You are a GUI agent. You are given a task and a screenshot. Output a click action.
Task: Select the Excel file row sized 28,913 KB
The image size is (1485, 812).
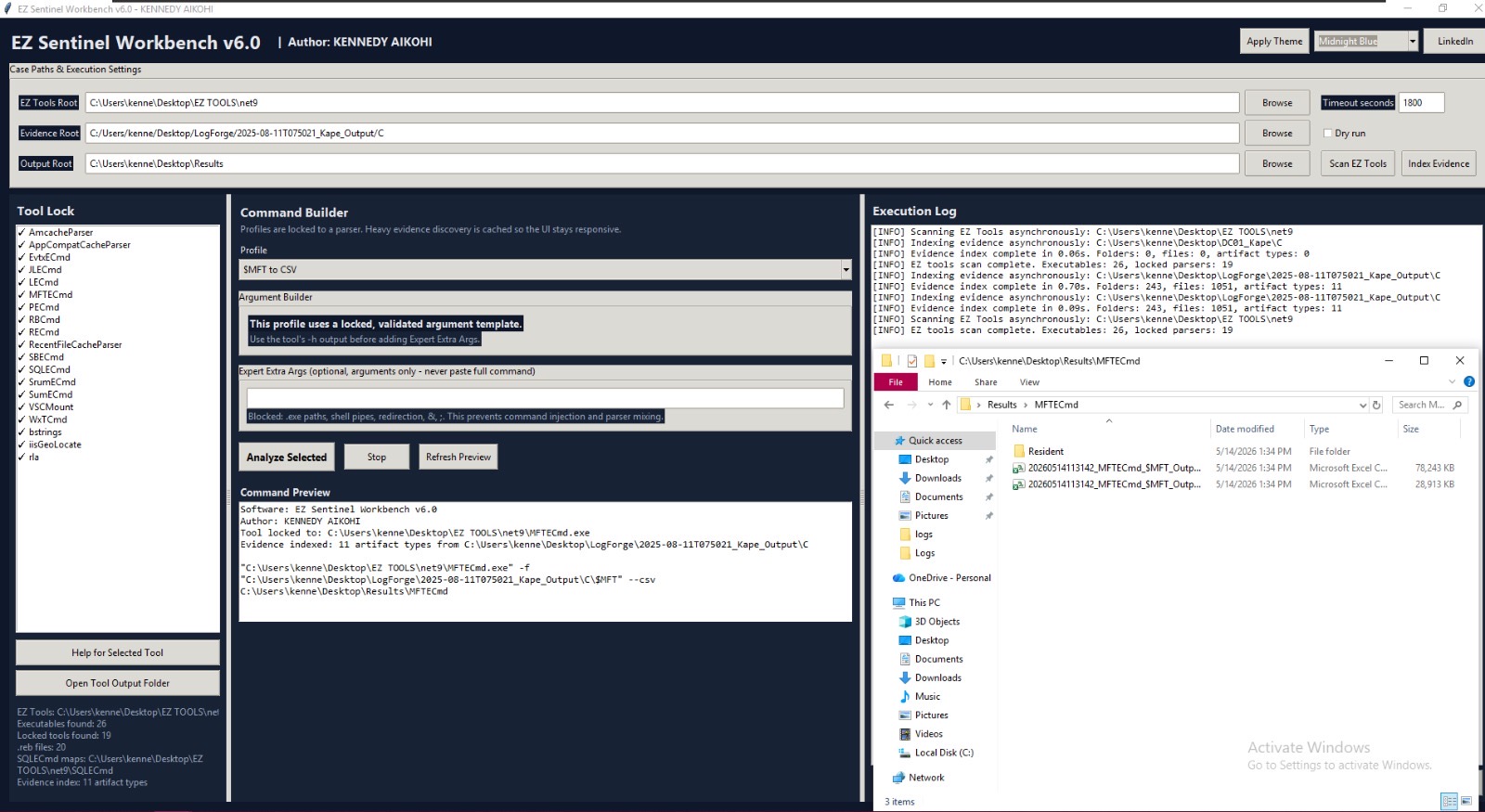pyautogui.click(x=1234, y=484)
